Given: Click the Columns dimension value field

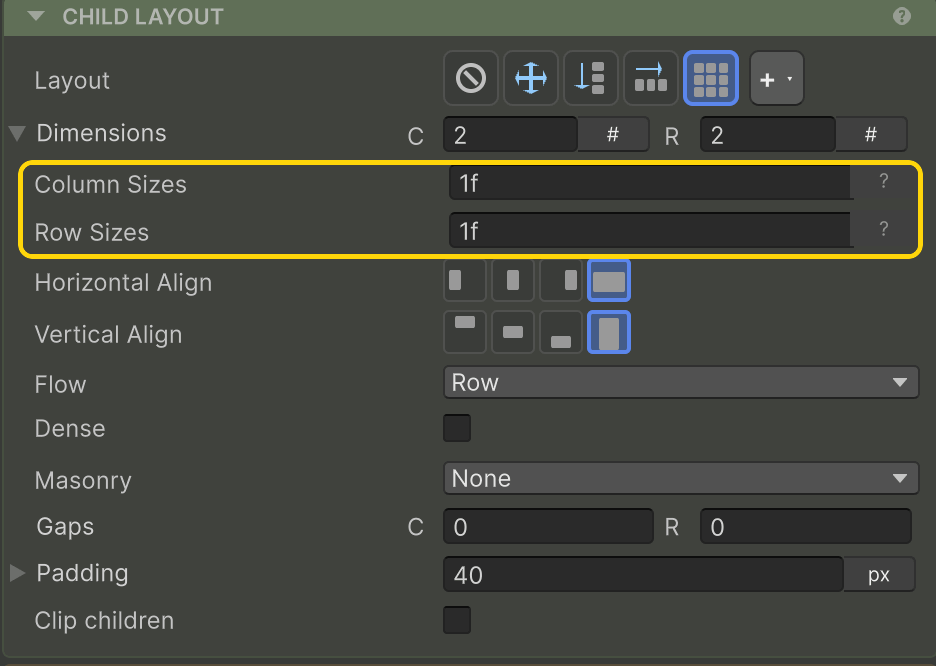Looking at the screenshot, I should click(x=510, y=135).
